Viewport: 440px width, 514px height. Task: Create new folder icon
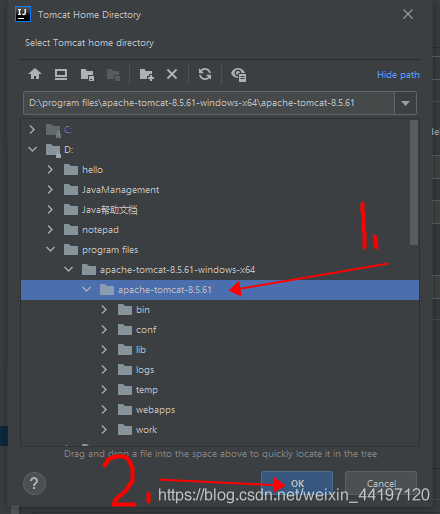click(146, 74)
